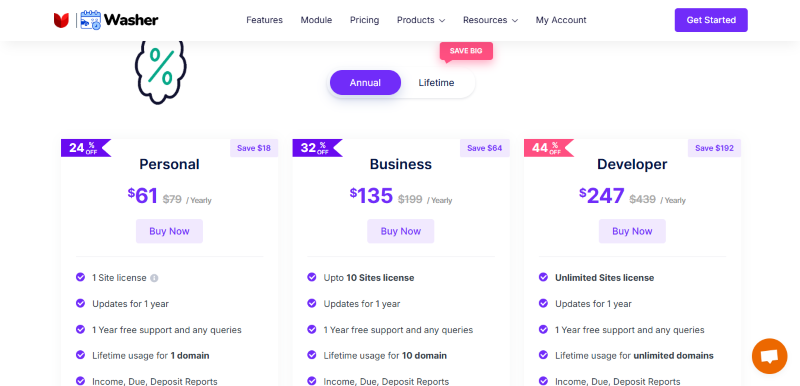Open the Features menu item

click(x=264, y=20)
